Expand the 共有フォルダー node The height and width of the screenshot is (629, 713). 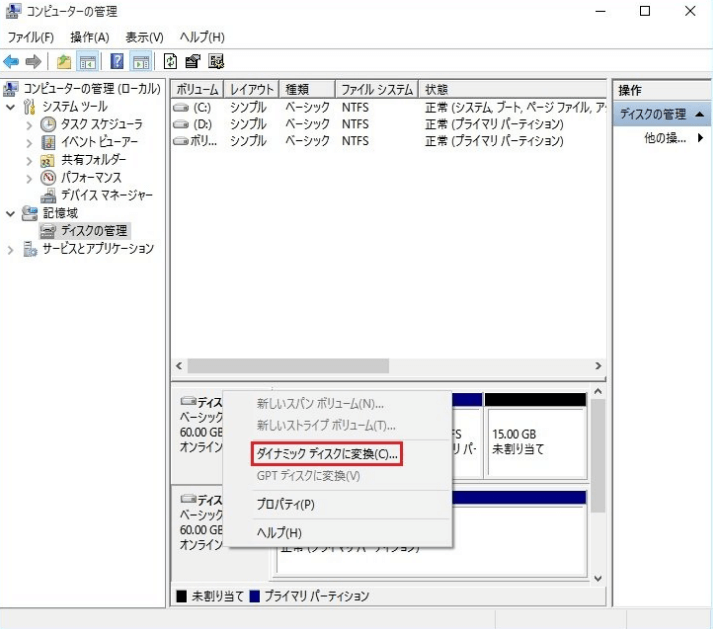(x=29, y=161)
